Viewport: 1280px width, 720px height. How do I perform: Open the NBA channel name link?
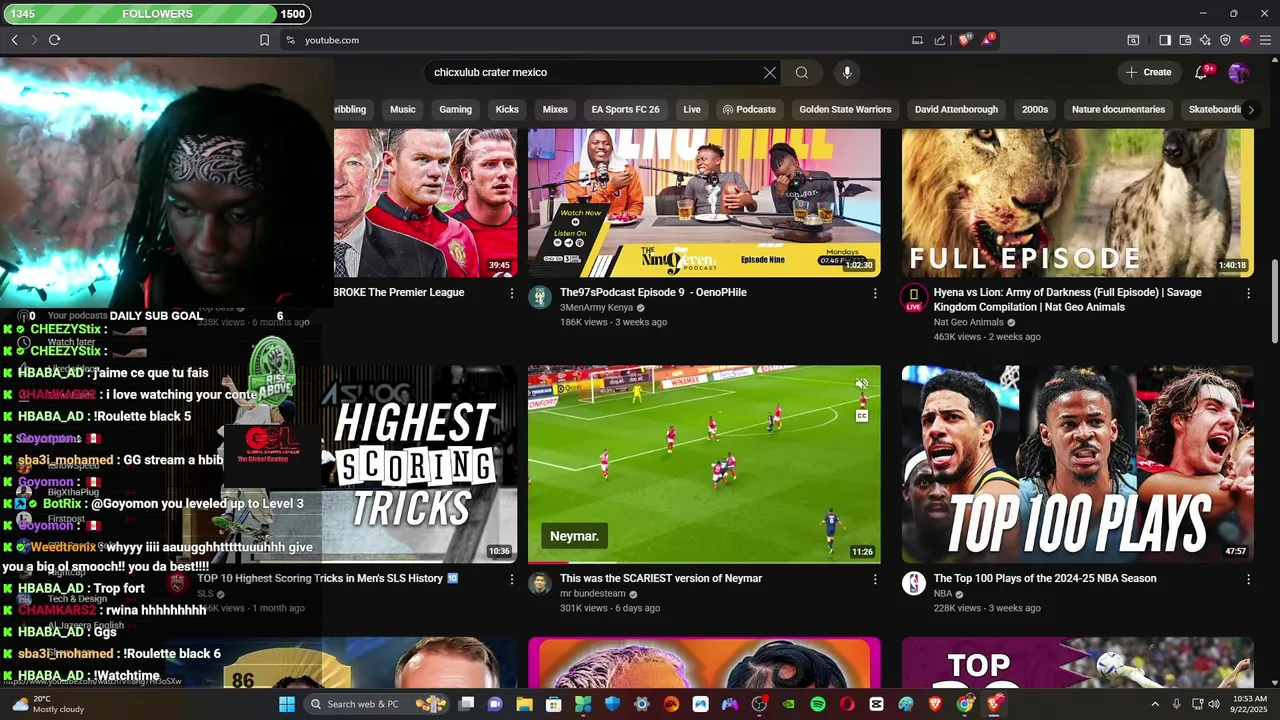tap(943, 594)
